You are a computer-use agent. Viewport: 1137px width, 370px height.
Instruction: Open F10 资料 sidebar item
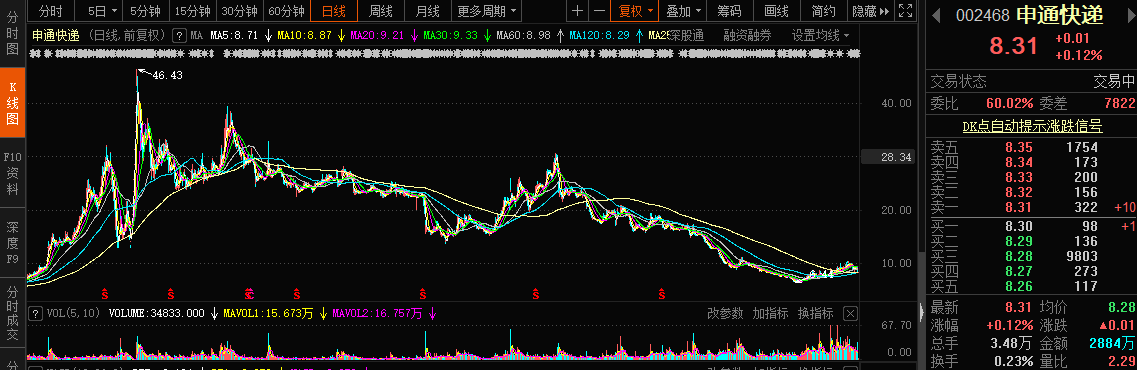point(12,173)
